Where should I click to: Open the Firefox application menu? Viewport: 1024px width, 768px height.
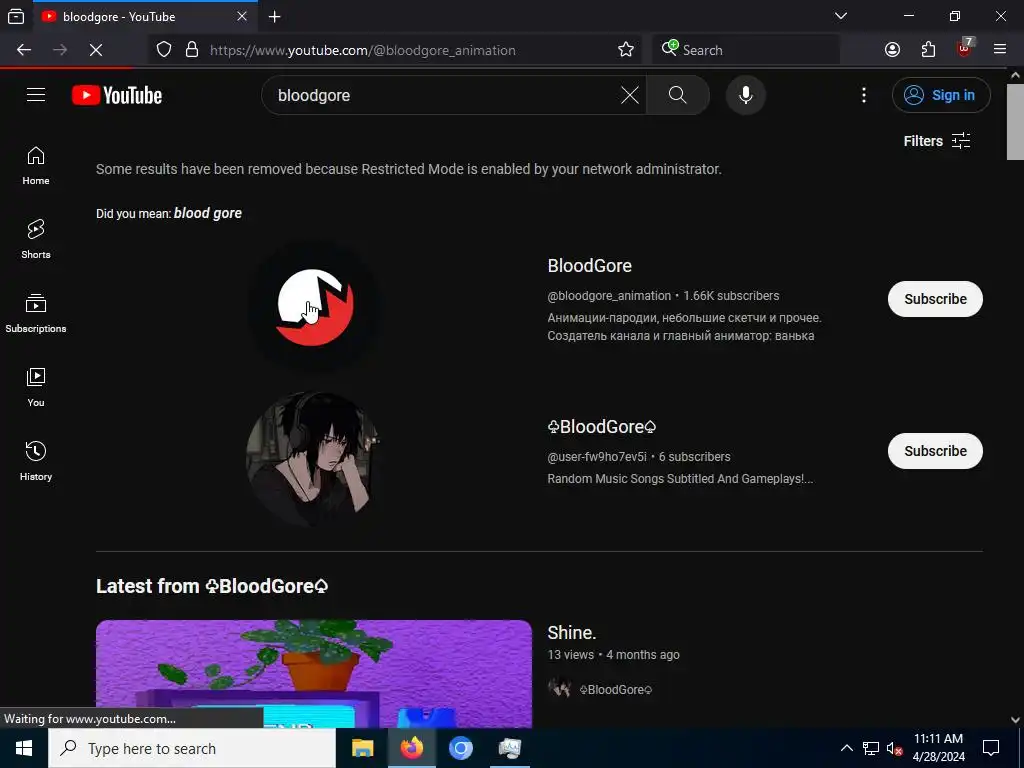coord(1000,50)
